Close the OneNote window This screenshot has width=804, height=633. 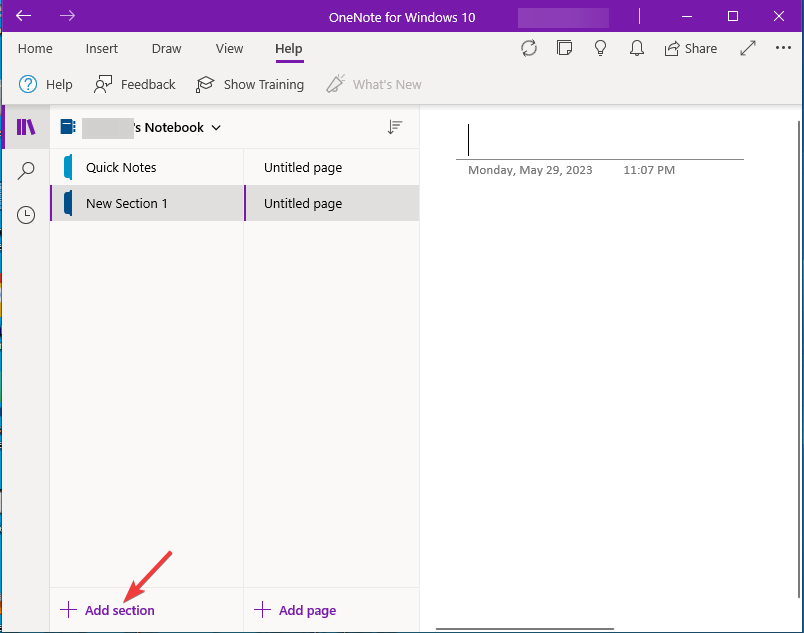(778, 16)
